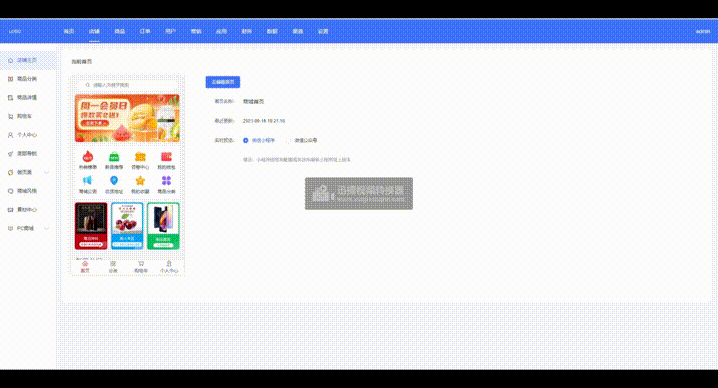Click the blue location pin icon in the preview
Viewport: 718px width, 388px height.
point(114,180)
